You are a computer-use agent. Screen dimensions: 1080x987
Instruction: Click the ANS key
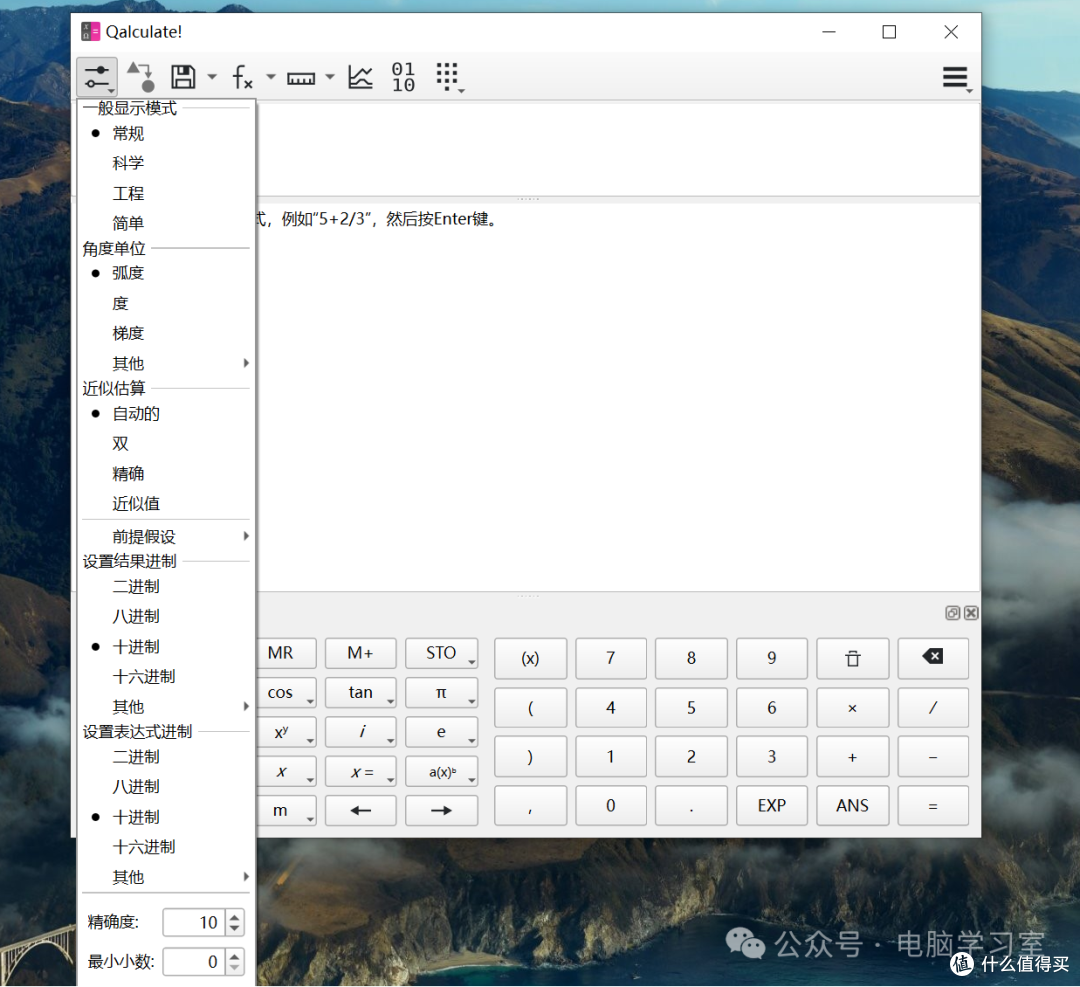[x=853, y=806]
